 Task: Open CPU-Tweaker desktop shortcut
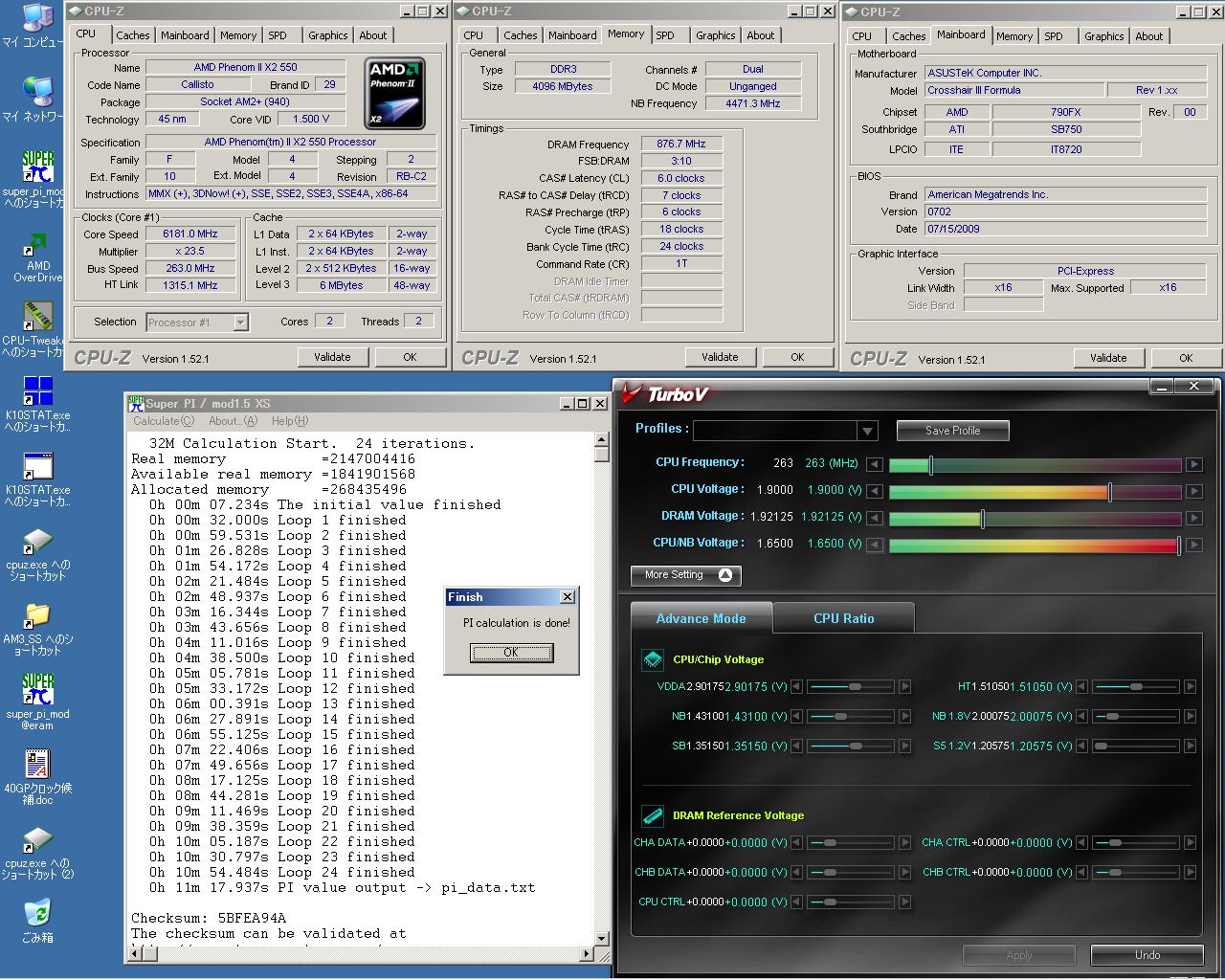(35, 329)
